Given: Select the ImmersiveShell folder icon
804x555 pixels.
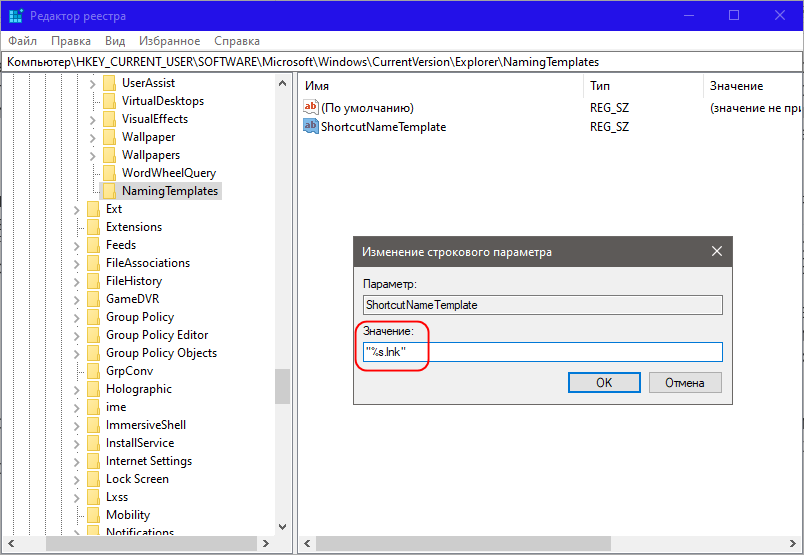Looking at the screenshot, I should click(93, 425).
